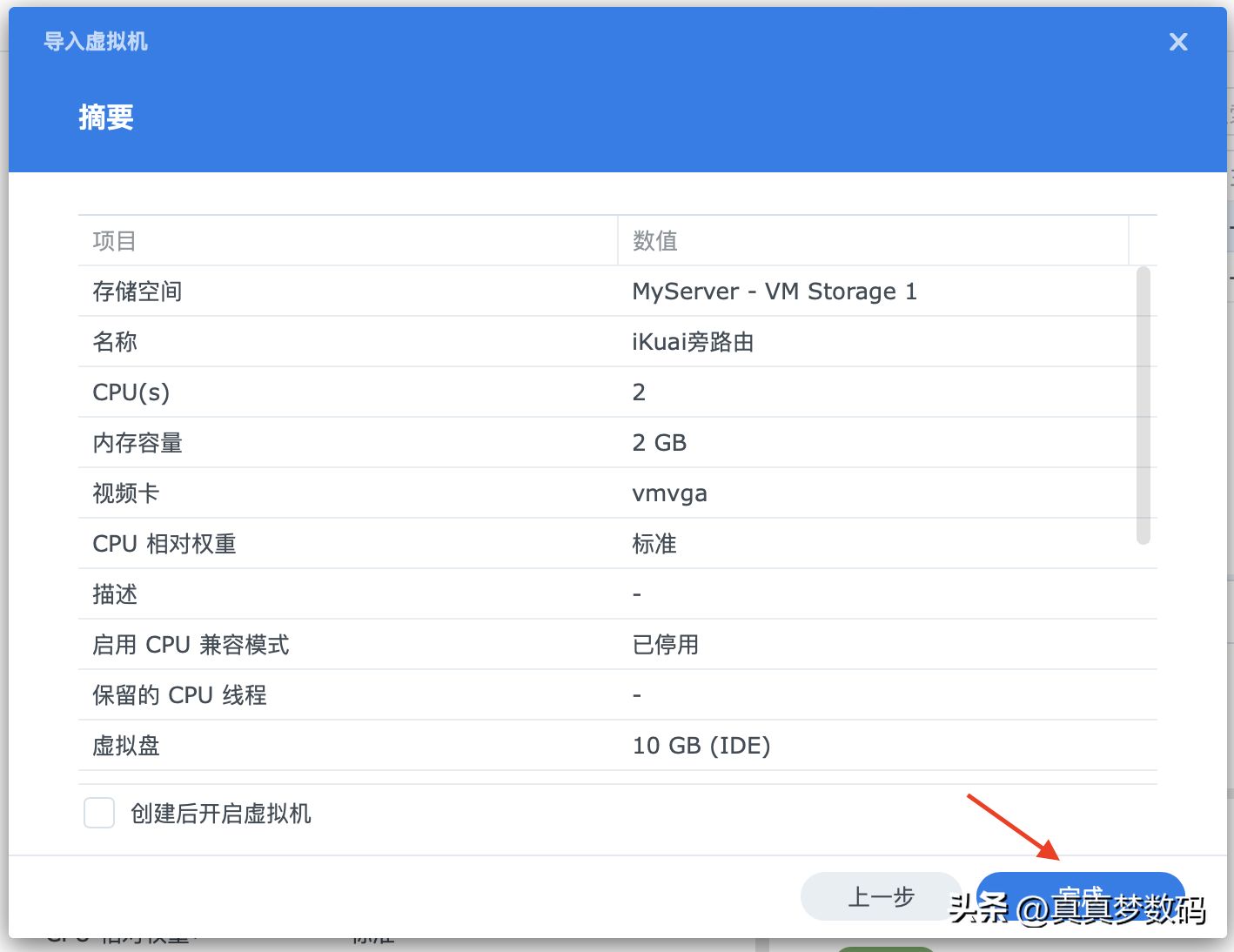This screenshot has width=1234, height=952.
Task: Select the 启用 CPU 兼容模式 row
Action: [618, 645]
